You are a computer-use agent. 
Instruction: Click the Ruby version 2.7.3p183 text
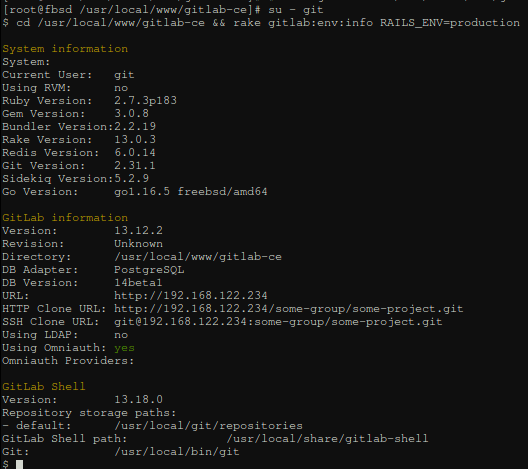point(145,101)
